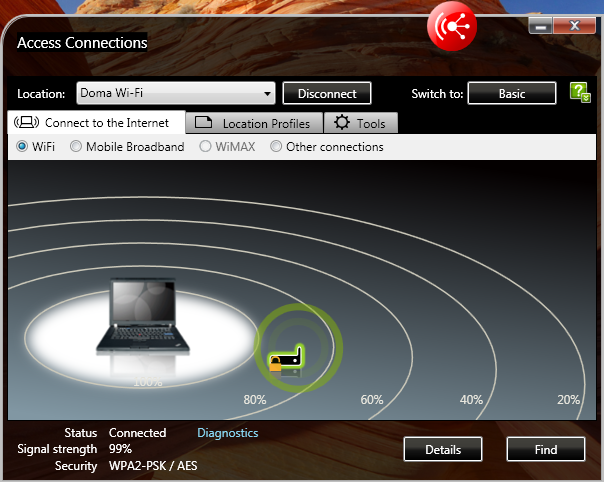Click the 60% signal range label
This screenshot has height=482, width=604.
coord(372,400)
